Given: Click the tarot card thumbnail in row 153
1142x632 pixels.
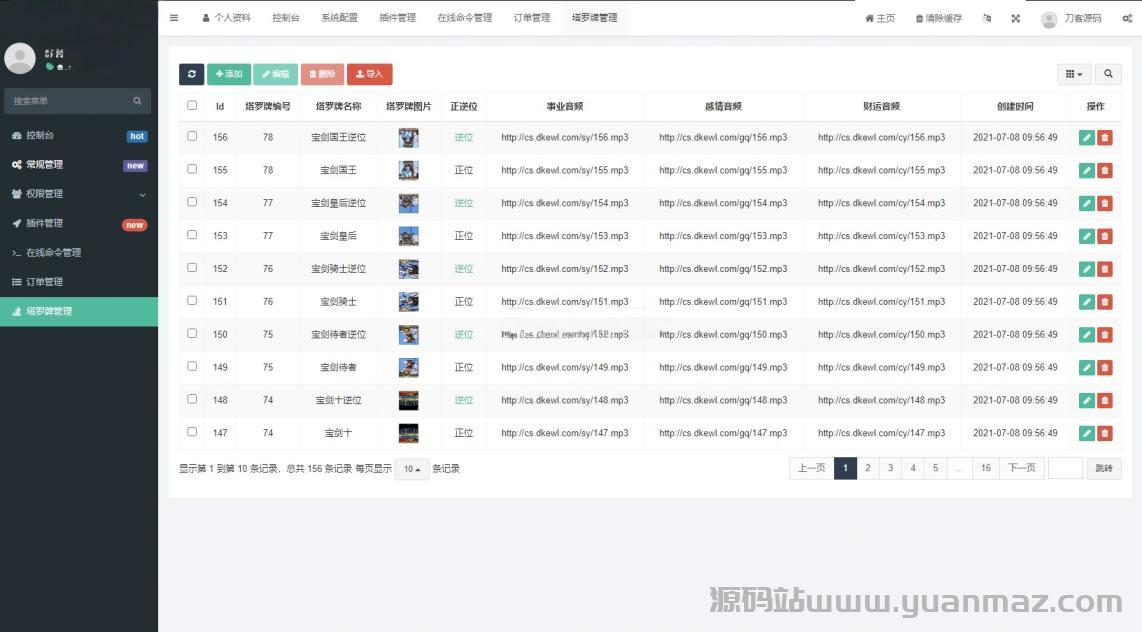Looking at the screenshot, I should click(x=408, y=236).
